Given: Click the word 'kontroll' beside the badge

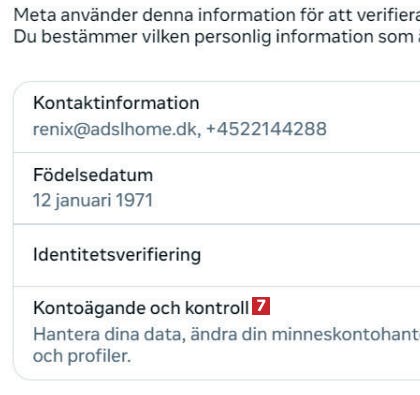Looking at the screenshot, I should [x=217, y=308].
